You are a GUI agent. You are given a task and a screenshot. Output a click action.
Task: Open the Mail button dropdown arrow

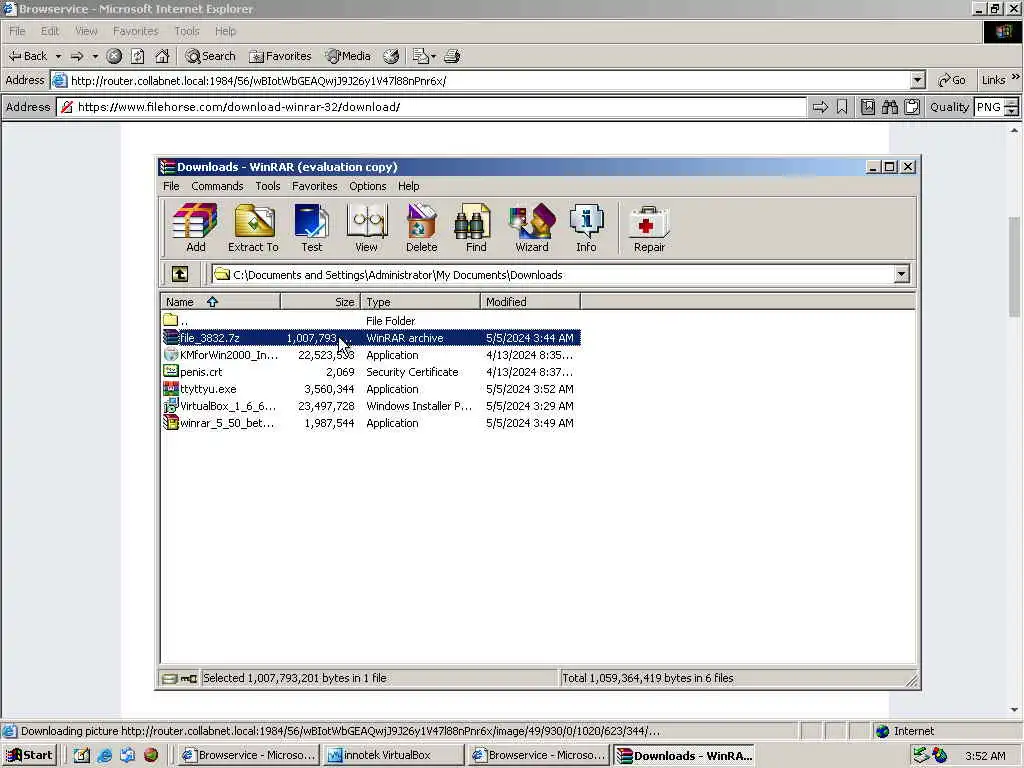pyautogui.click(x=433, y=56)
